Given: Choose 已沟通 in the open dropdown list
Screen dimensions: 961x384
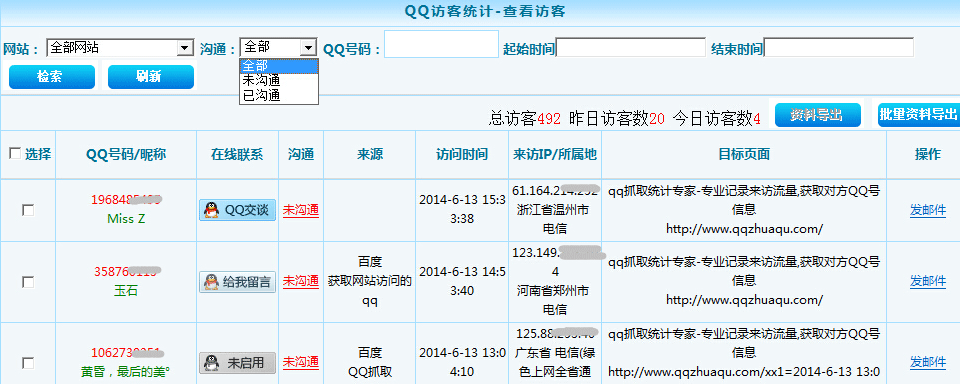Looking at the screenshot, I should [279, 96].
